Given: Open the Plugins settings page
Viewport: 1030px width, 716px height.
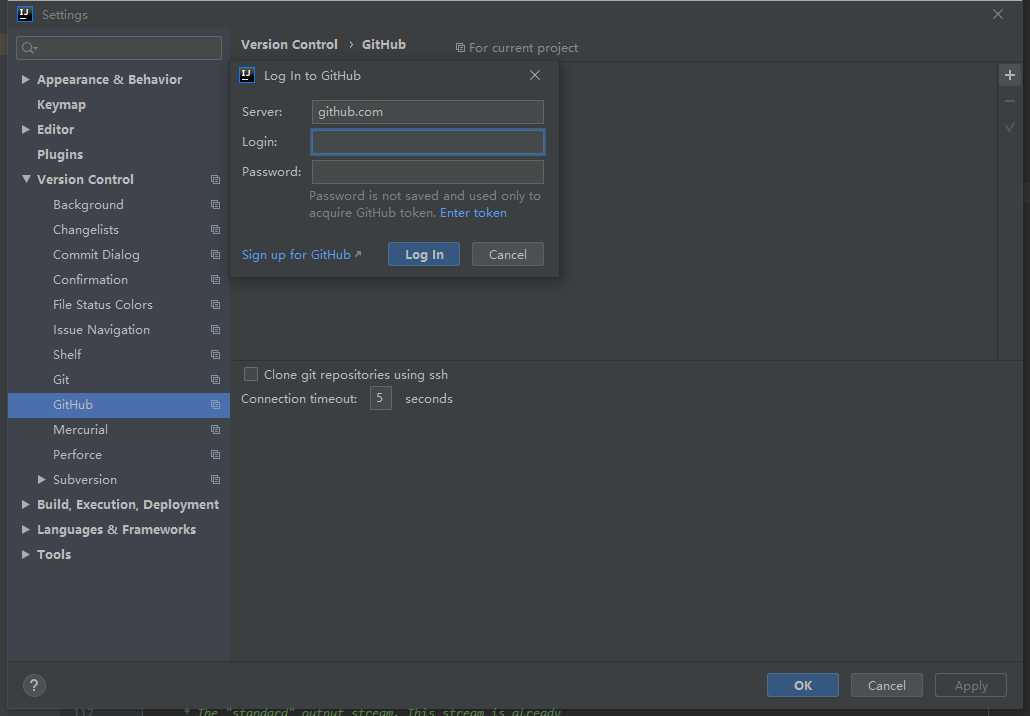Looking at the screenshot, I should pyautogui.click(x=60, y=154).
